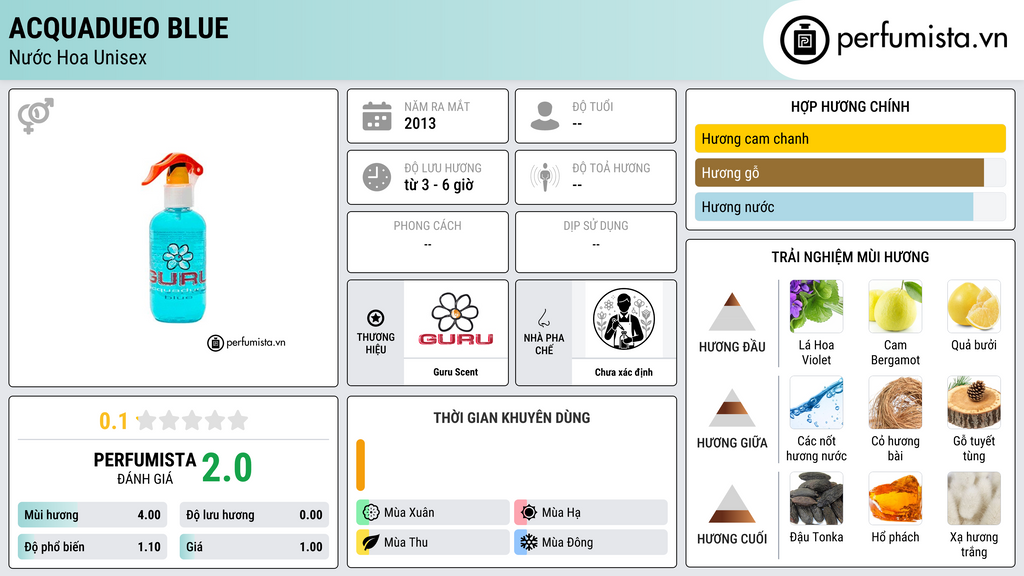The height and width of the screenshot is (576, 1024).
Task: Click the sillage icon beside Độ toả hương
Action: (x=545, y=177)
